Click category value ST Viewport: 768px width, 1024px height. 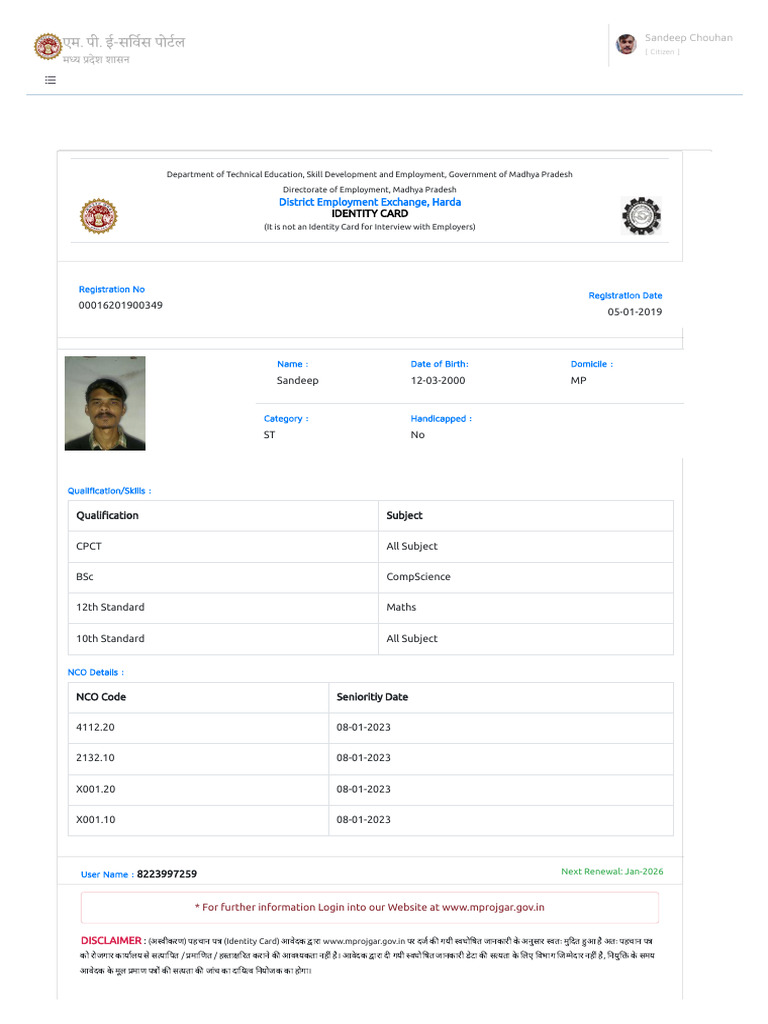(270, 435)
